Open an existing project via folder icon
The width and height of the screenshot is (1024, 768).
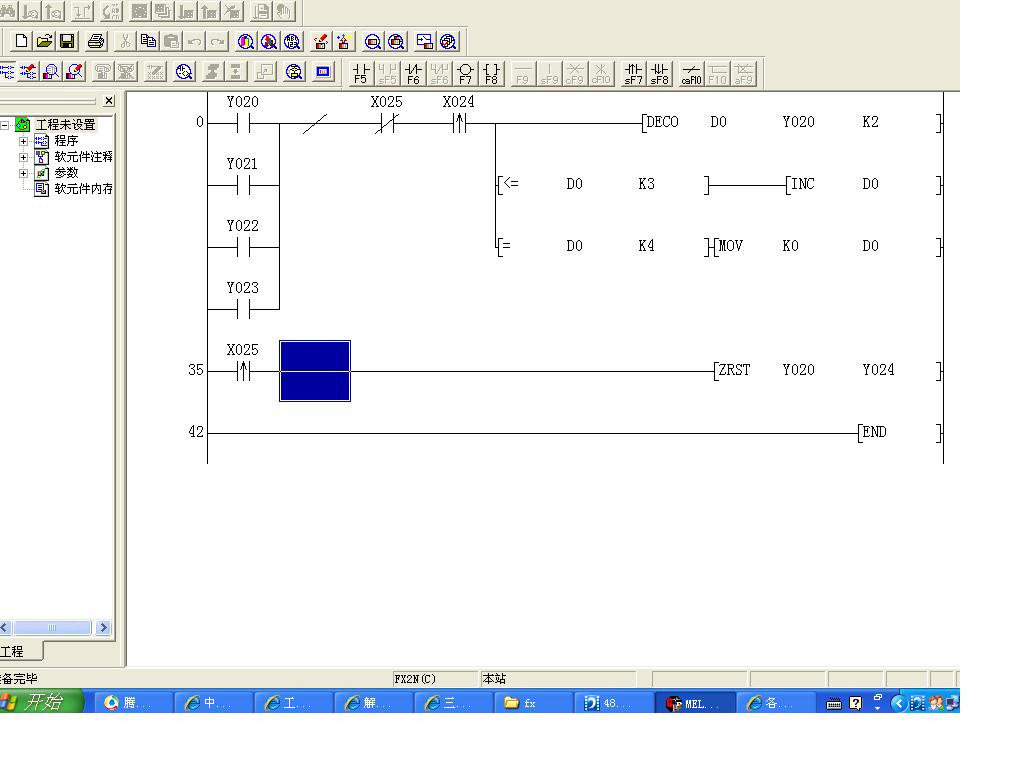(44, 41)
